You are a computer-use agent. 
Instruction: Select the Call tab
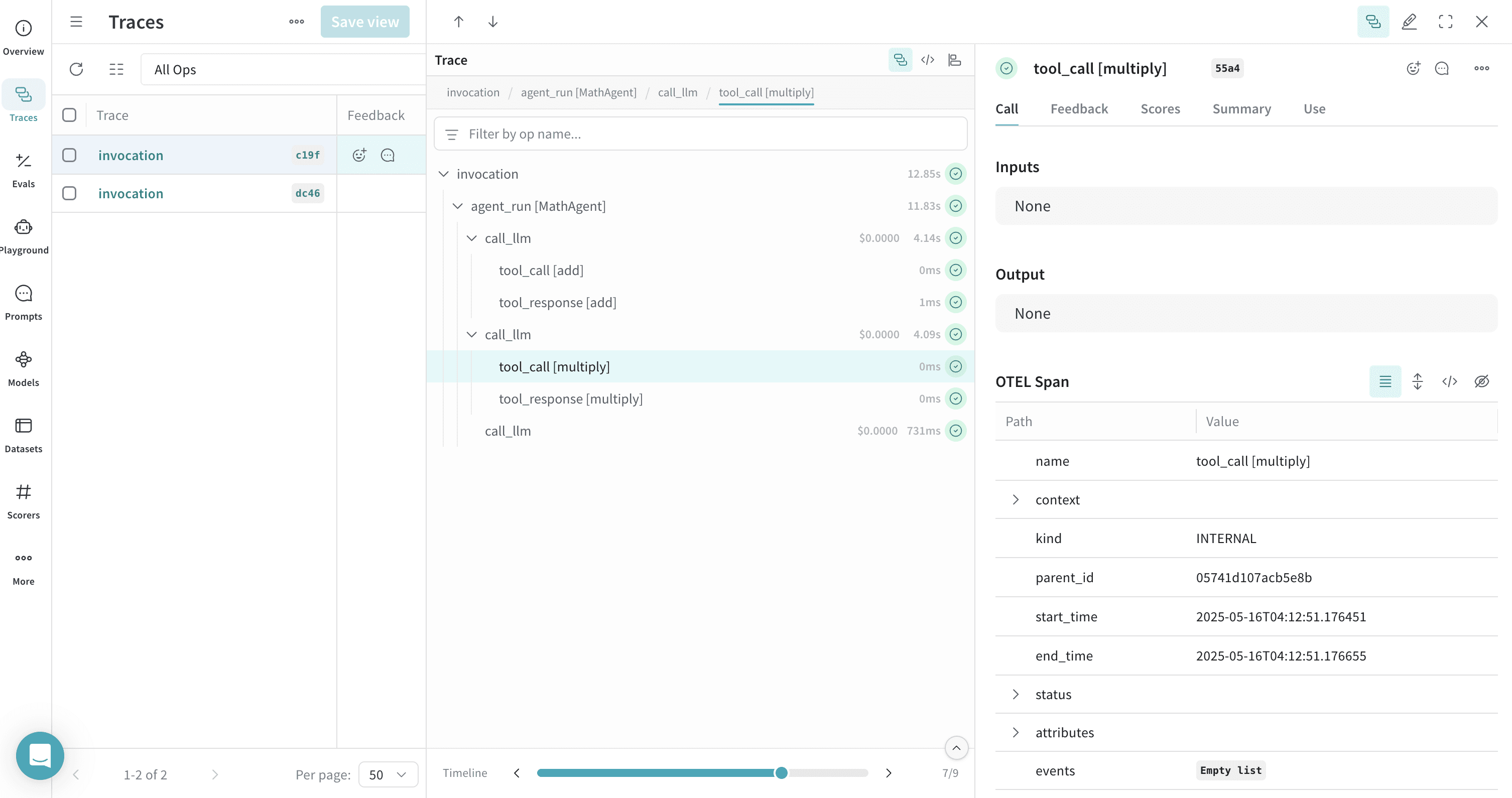pos(1006,109)
